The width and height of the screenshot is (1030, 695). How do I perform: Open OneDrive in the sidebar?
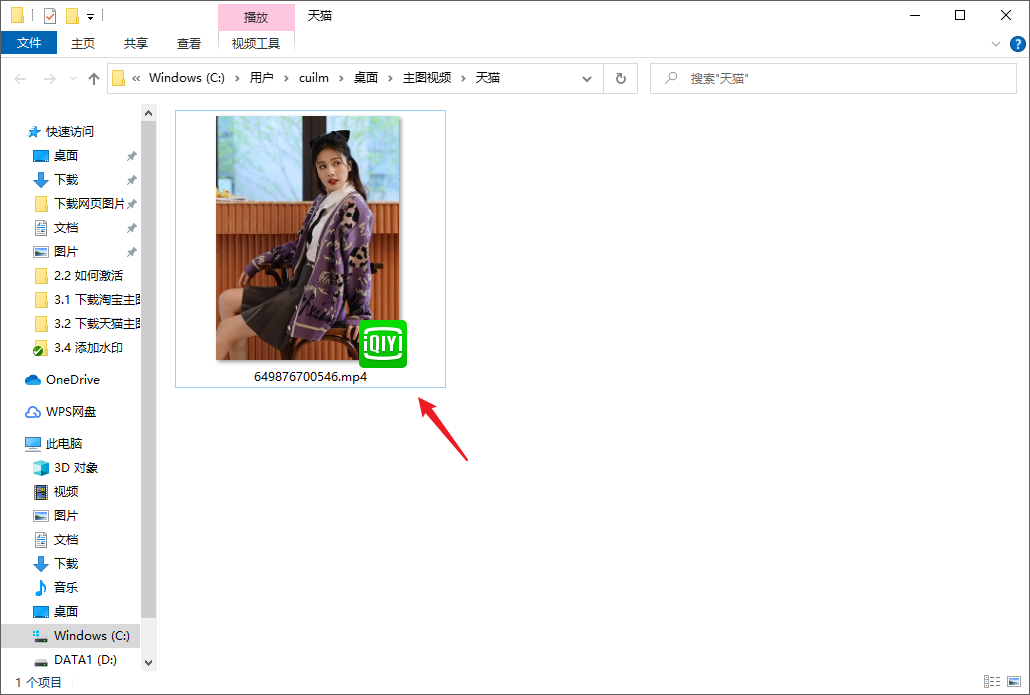point(72,380)
